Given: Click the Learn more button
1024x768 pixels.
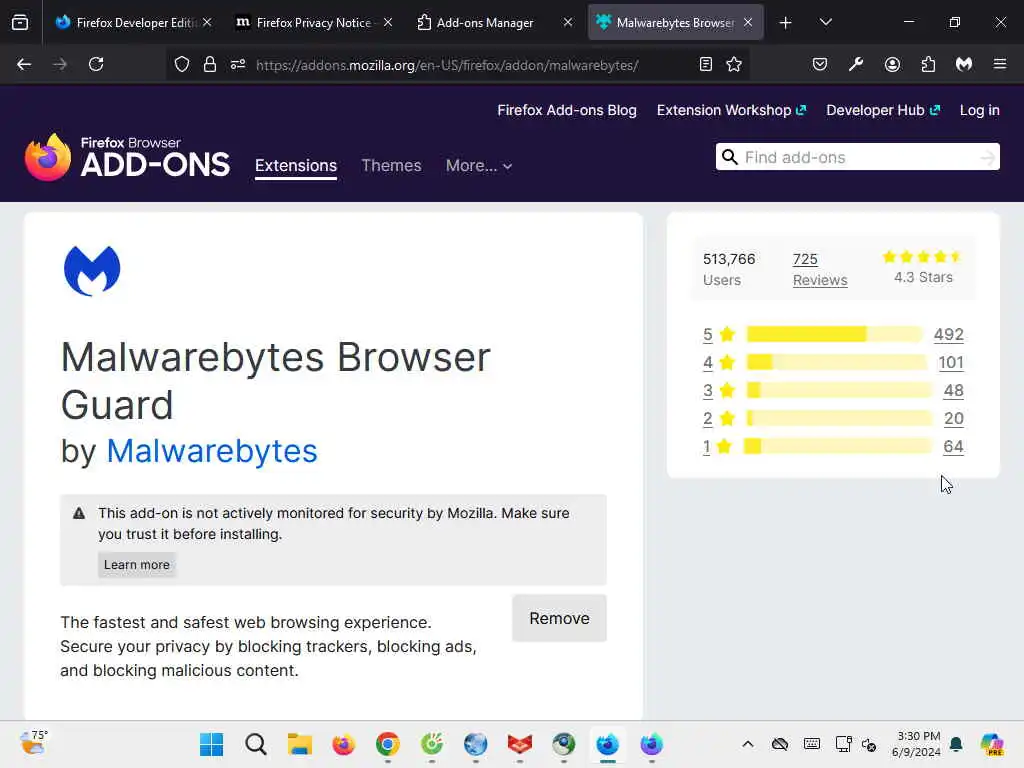Looking at the screenshot, I should pos(136,565).
